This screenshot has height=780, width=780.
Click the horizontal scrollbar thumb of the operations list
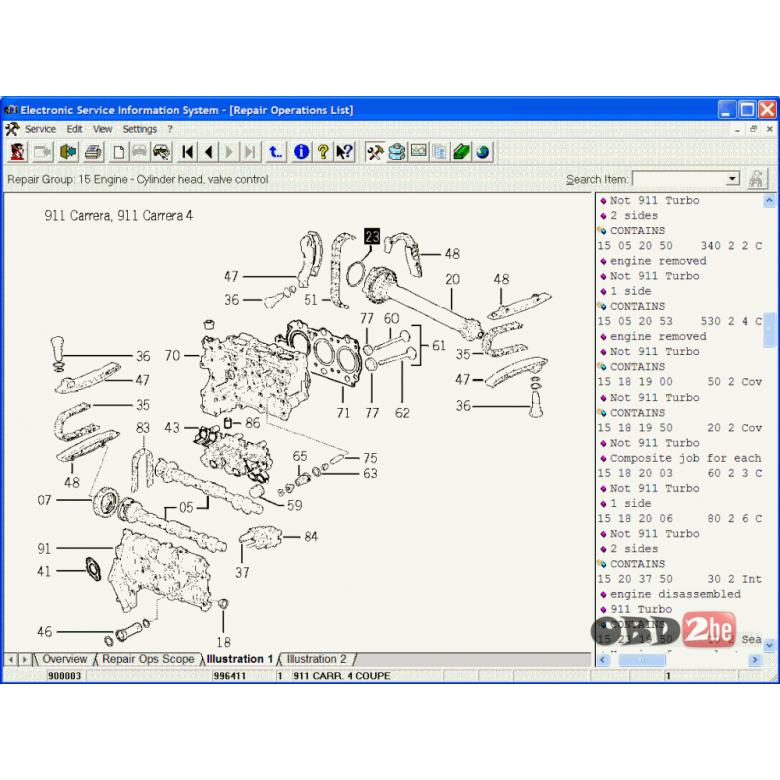click(x=641, y=660)
